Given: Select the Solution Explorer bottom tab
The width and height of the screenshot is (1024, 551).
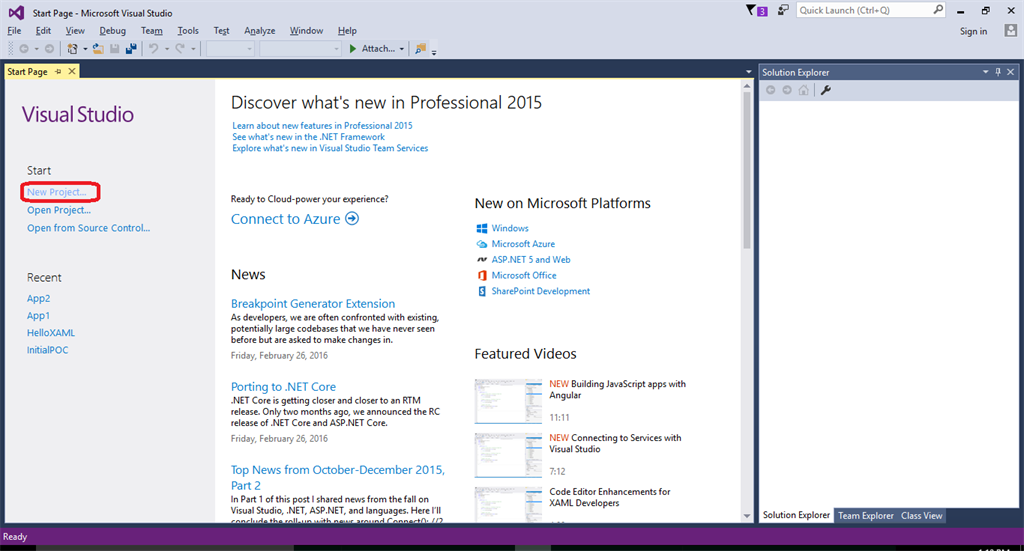Looking at the screenshot, I should click(796, 515).
